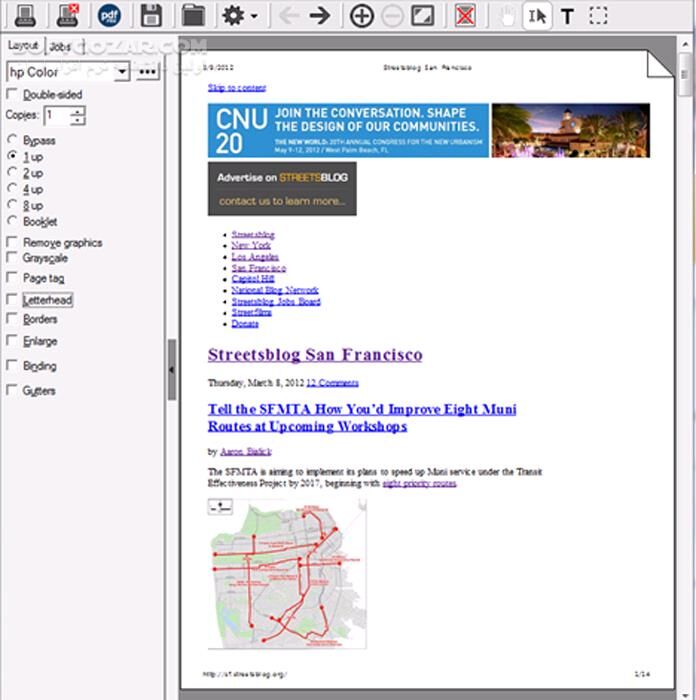The width and height of the screenshot is (696, 700).
Task: Open the hp Color printer dropdown
Action: (x=122, y=72)
